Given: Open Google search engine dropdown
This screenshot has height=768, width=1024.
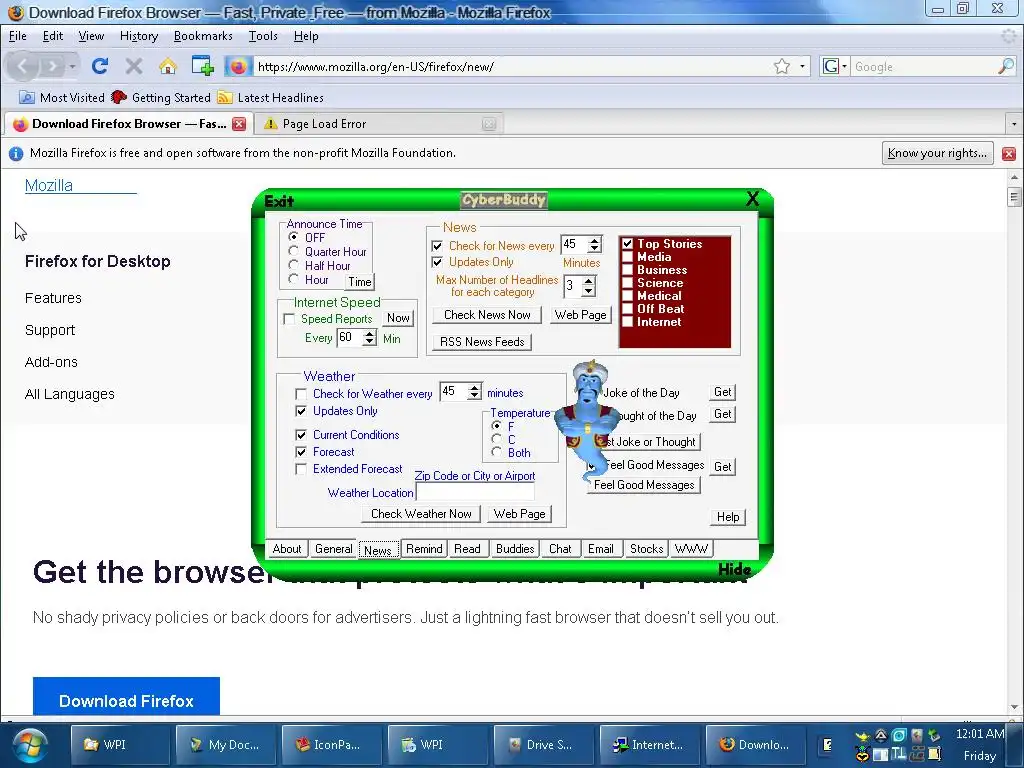Looking at the screenshot, I should tap(834, 66).
